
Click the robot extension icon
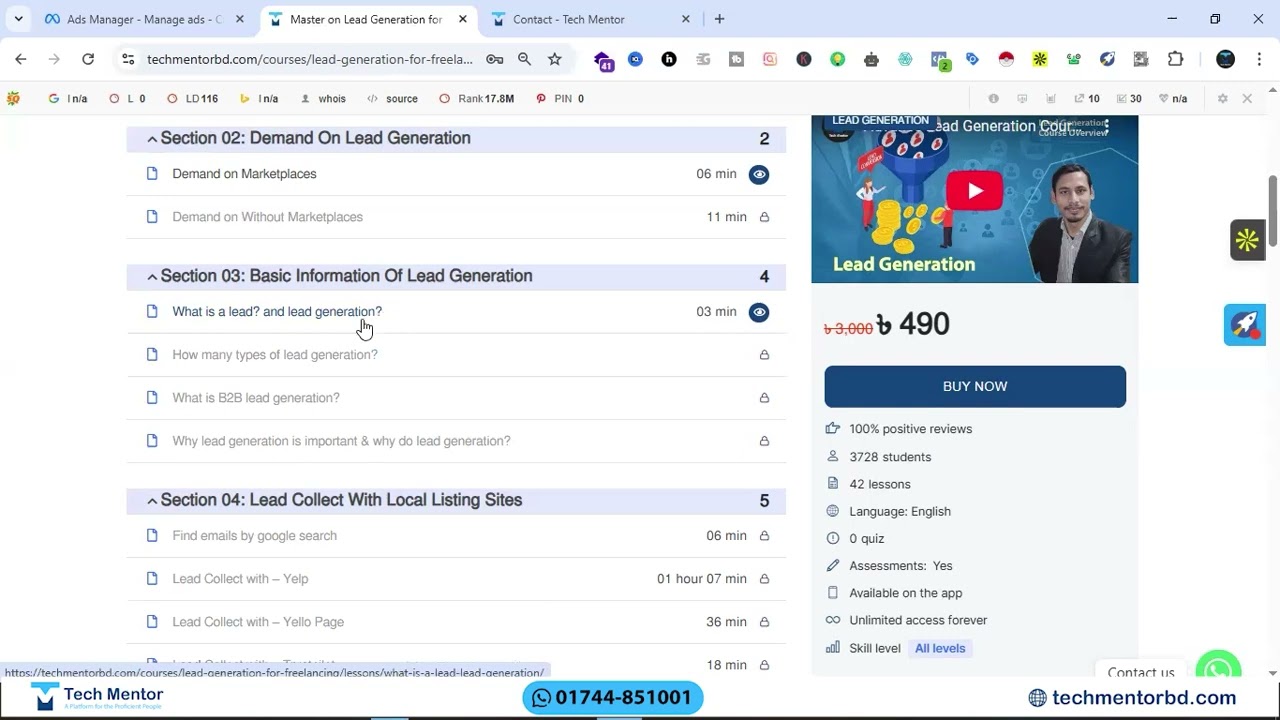tap(871, 59)
